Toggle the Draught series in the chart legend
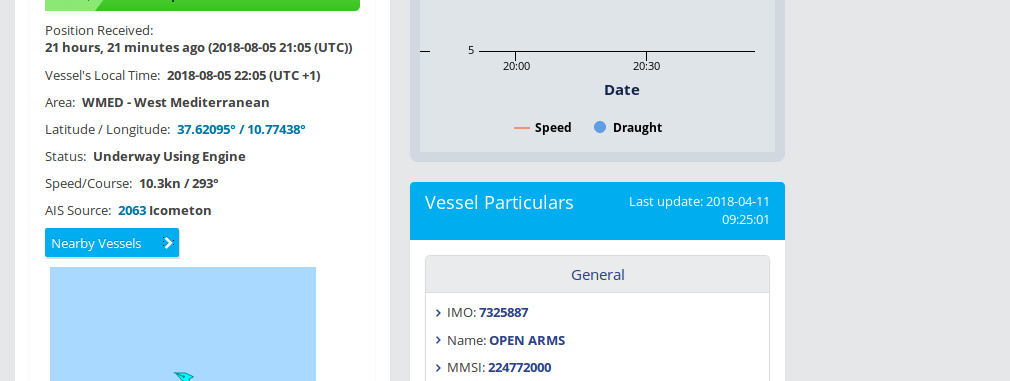This screenshot has width=1010, height=381. (x=627, y=128)
